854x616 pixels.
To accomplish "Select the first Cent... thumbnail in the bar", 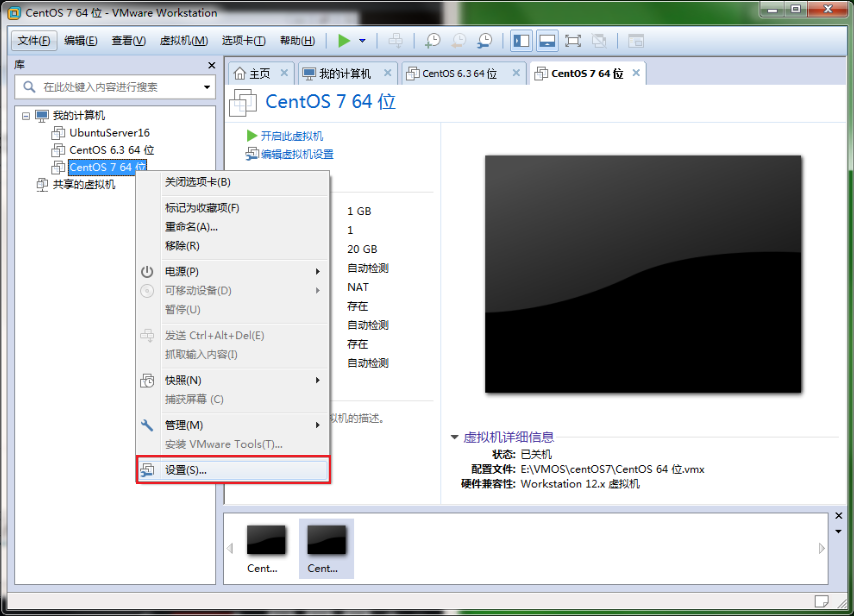I will click(265, 548).
